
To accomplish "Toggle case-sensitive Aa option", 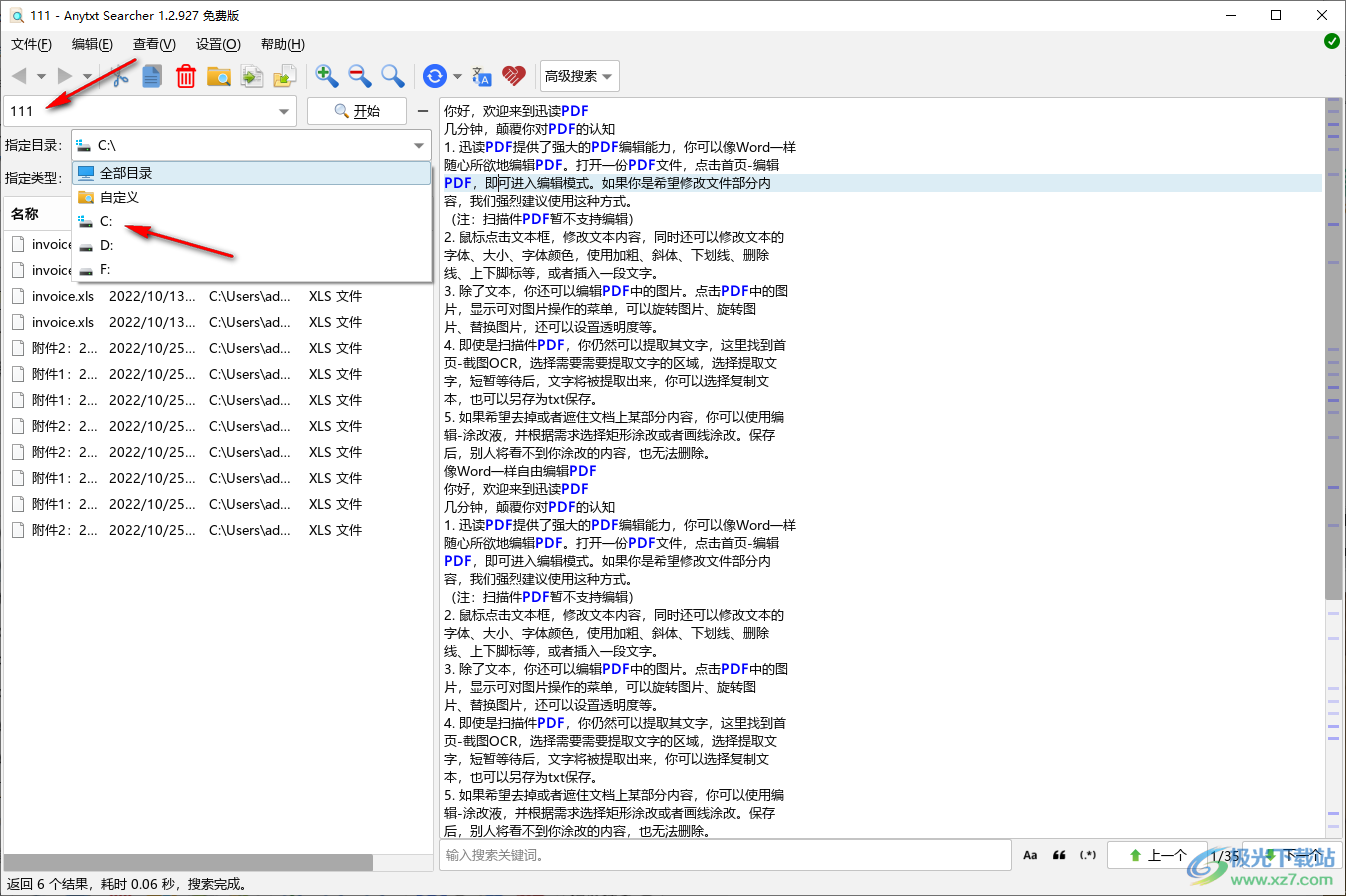I will tap(1030, 856).
